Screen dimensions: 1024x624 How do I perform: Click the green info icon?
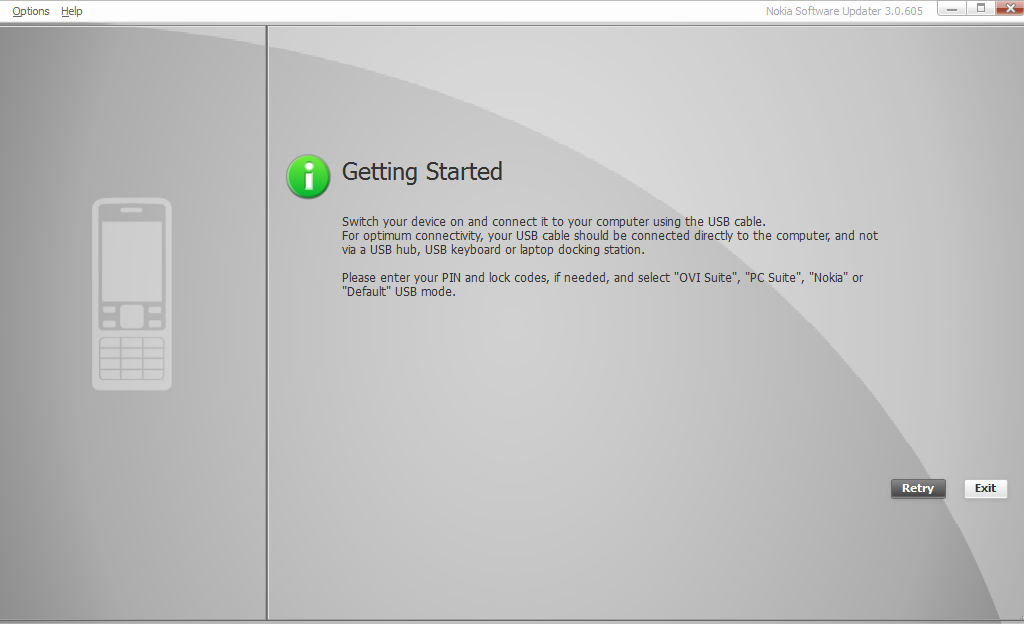(x=308, y=176)
